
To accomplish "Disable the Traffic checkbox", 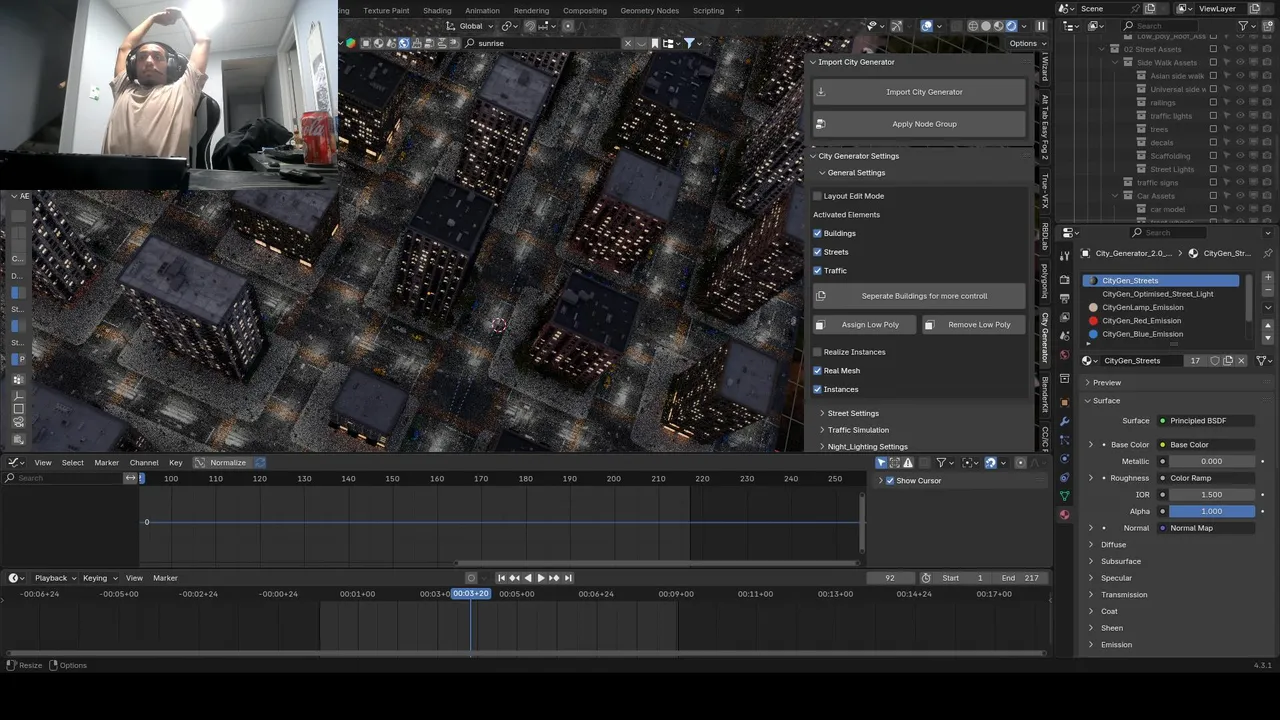I will point(817,271).
